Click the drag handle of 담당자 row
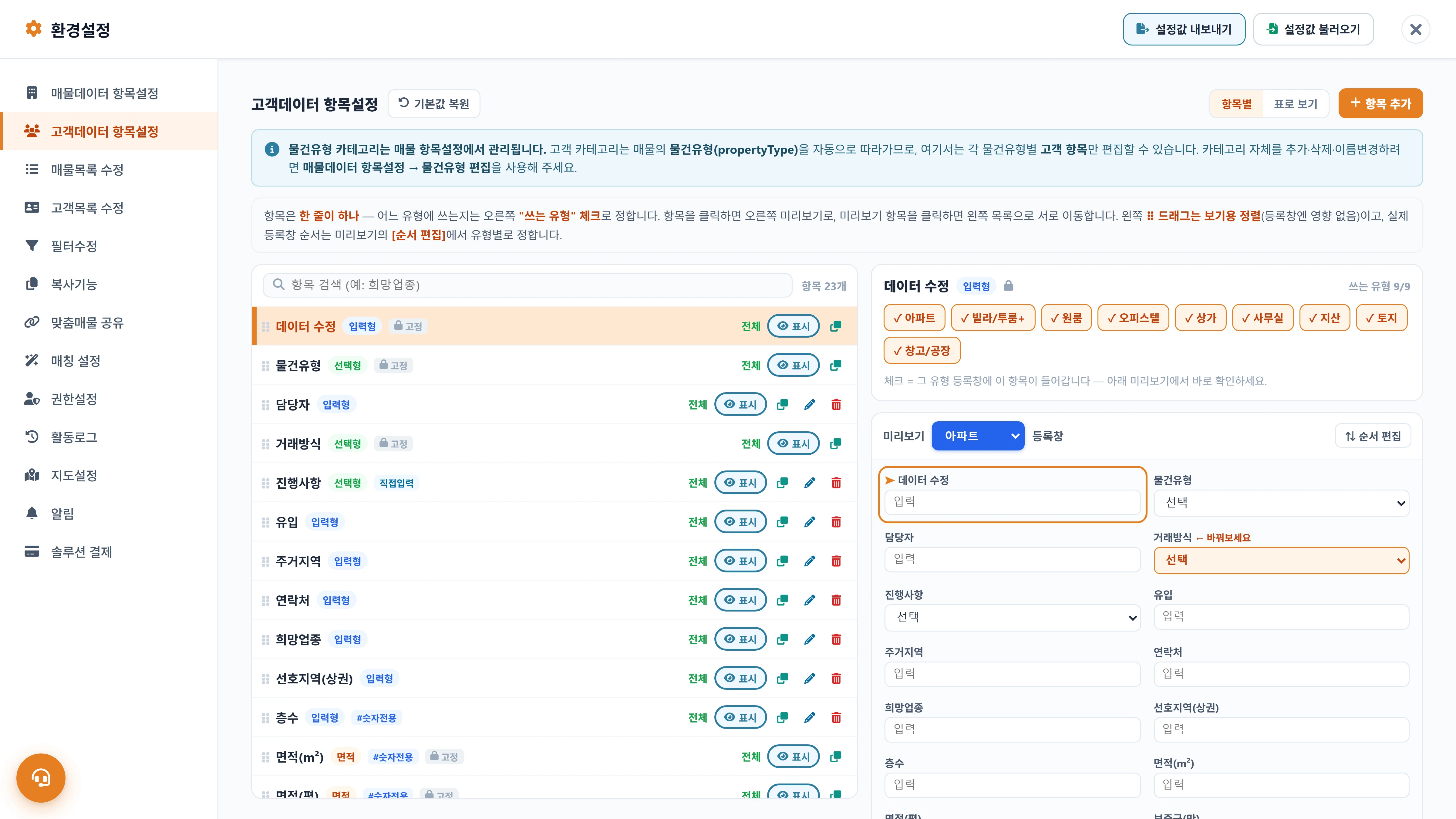 point(266,405)
